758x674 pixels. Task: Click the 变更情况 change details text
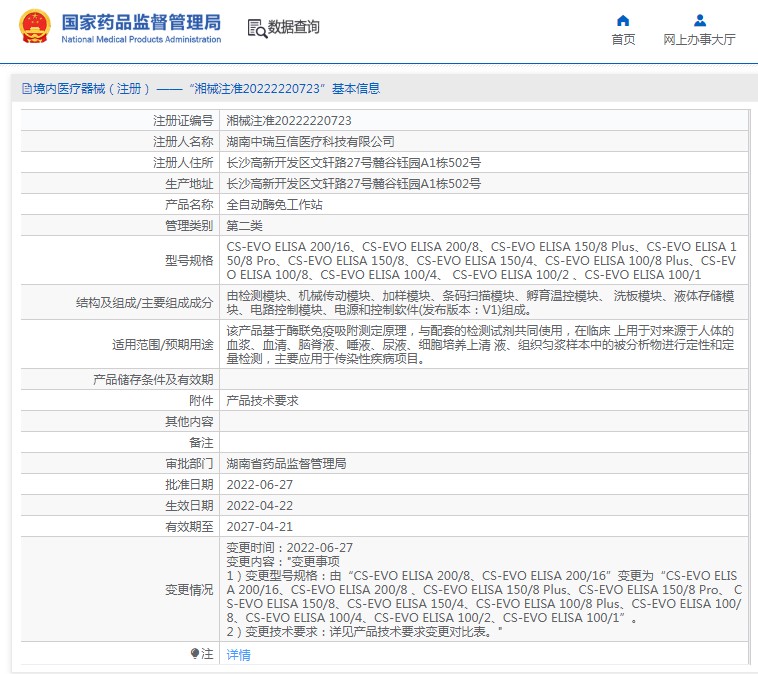click(x=484, y=589)
